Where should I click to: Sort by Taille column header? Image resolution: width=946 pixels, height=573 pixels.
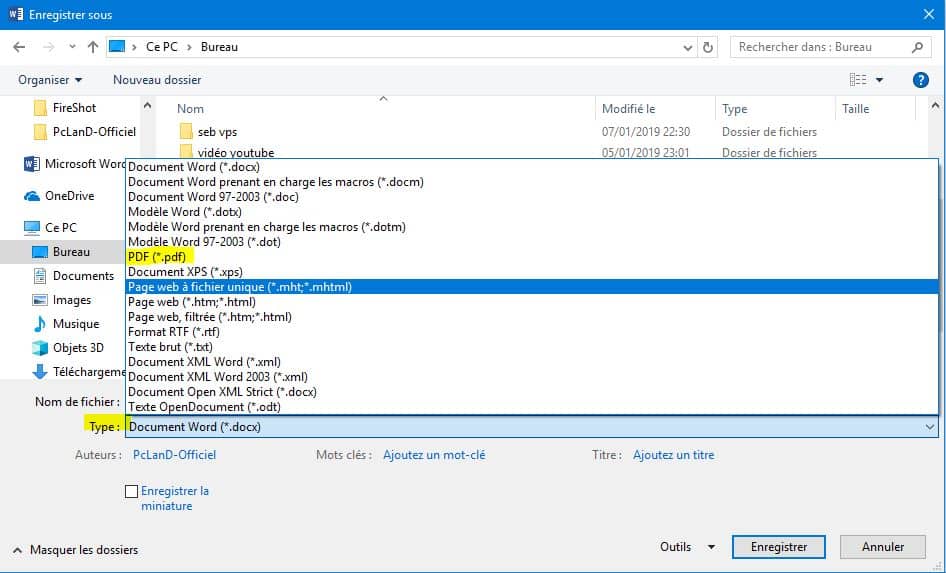tap(855, 109)
